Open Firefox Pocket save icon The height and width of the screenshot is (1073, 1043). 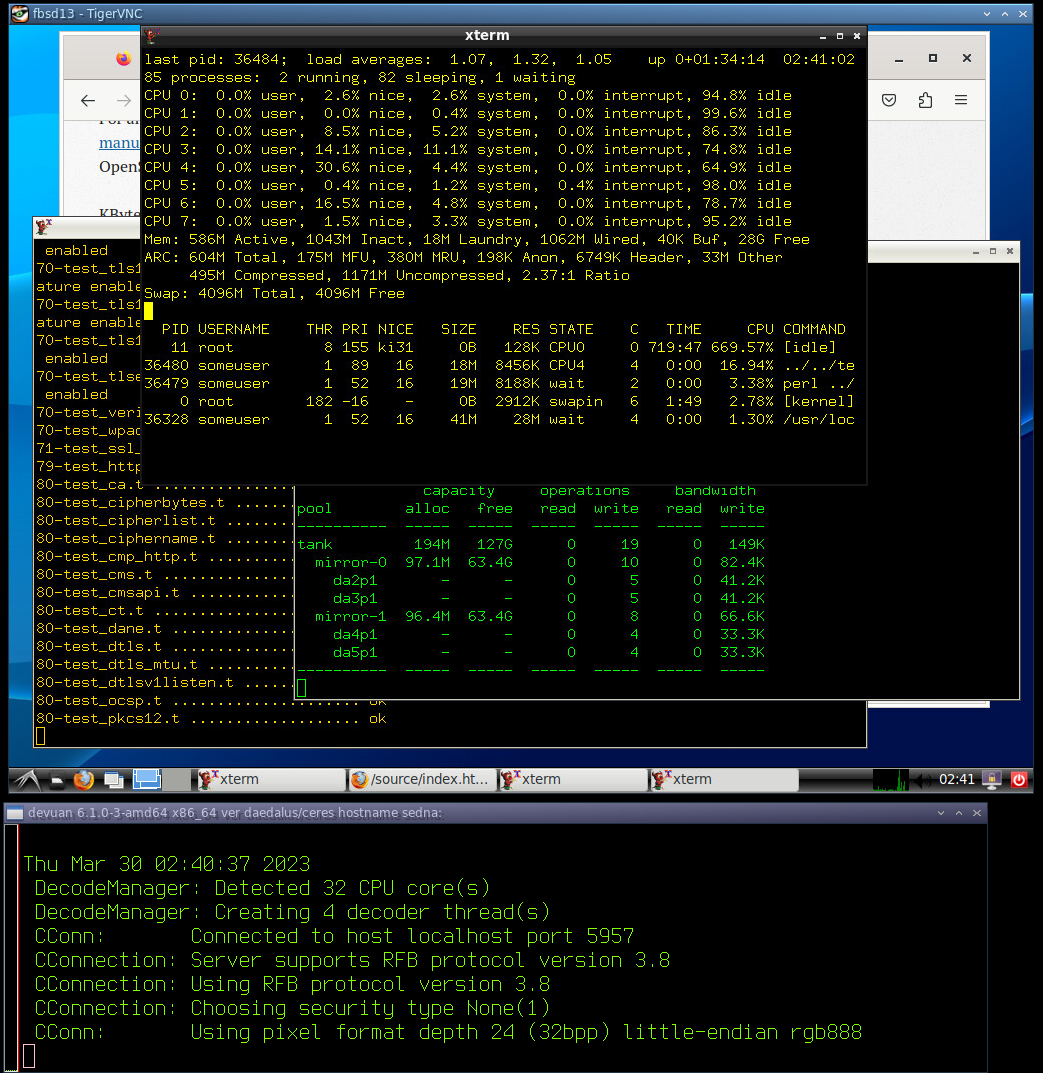pos(889,100)
